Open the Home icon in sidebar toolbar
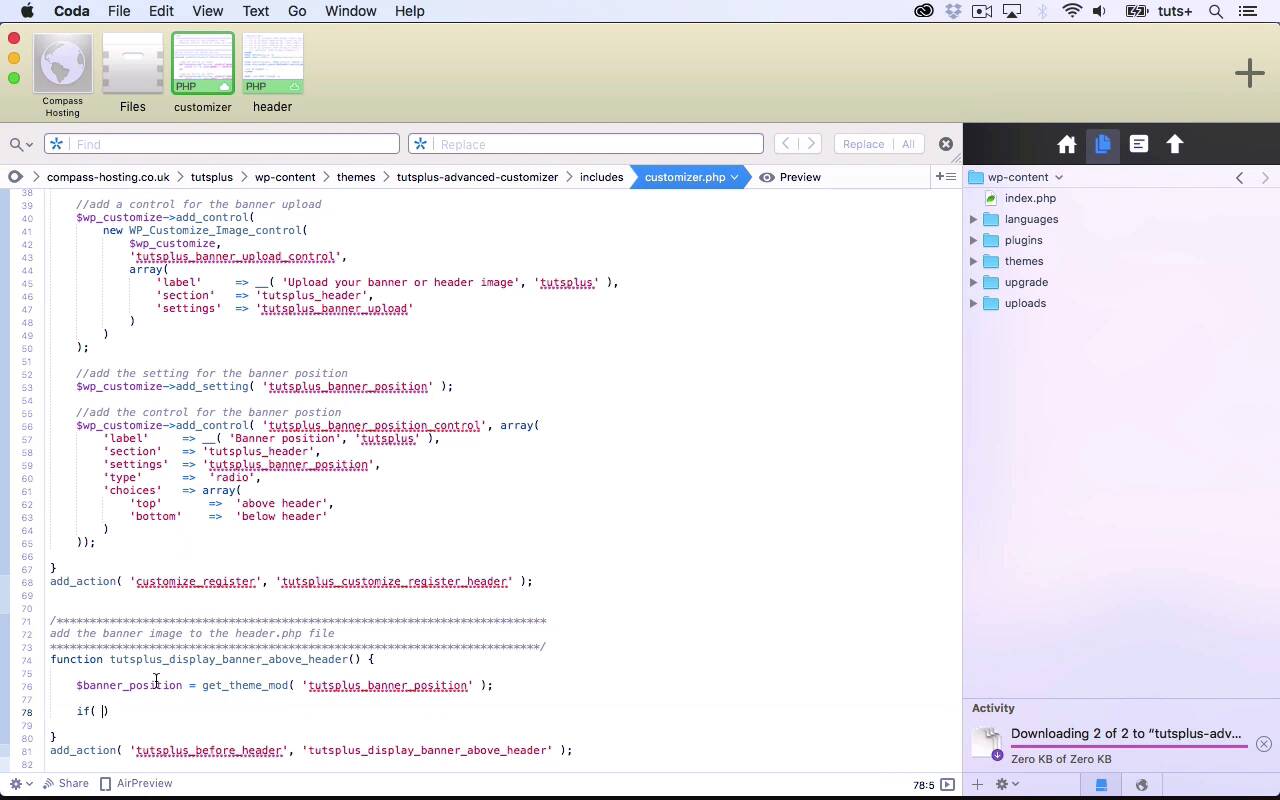Screen dimensions: 1280x800 pyautogui.click(x=1067, y=145)
